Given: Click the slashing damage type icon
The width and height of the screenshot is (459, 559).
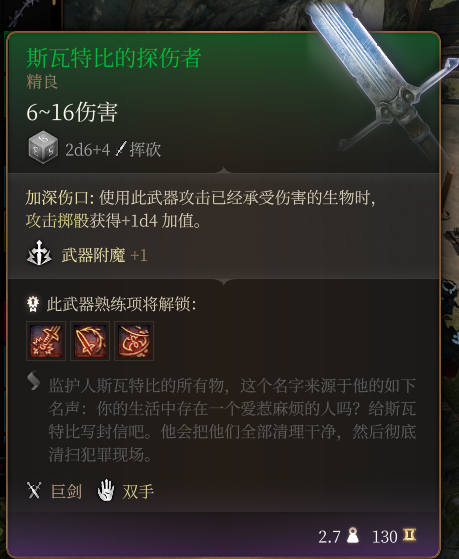Looking at the screenshot, I should tap(121, 149).
